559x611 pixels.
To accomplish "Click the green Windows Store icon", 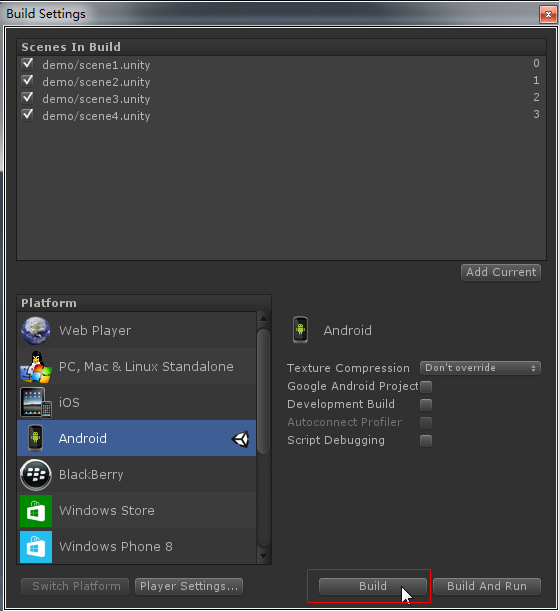I will pos(35,511).
